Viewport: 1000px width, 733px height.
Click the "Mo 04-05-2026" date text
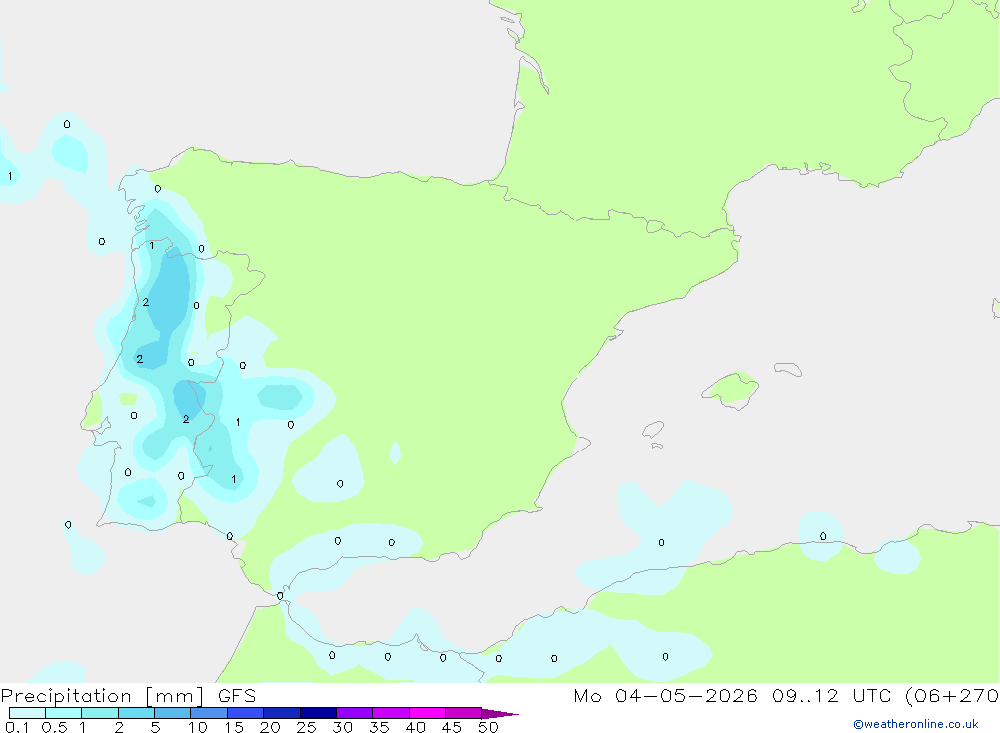tap(665, 695)
